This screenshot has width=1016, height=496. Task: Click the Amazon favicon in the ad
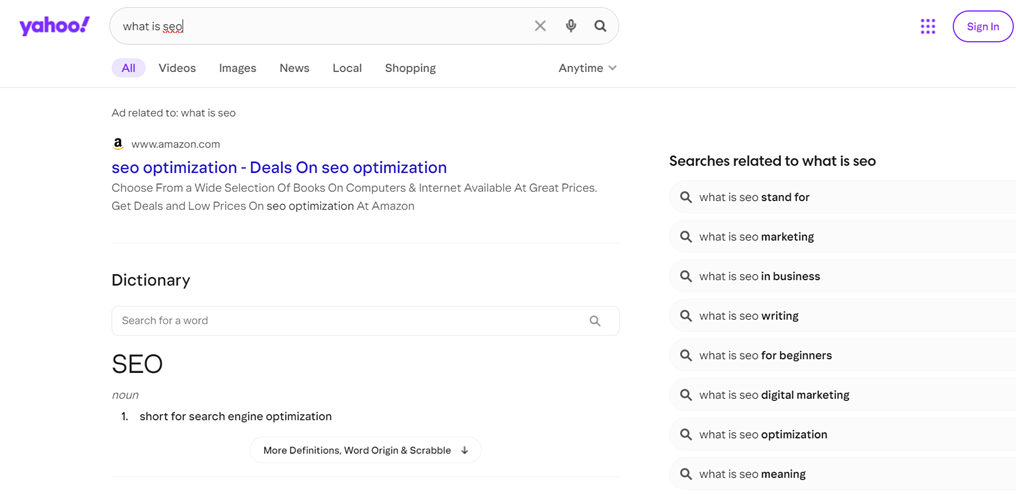(117, 144)
